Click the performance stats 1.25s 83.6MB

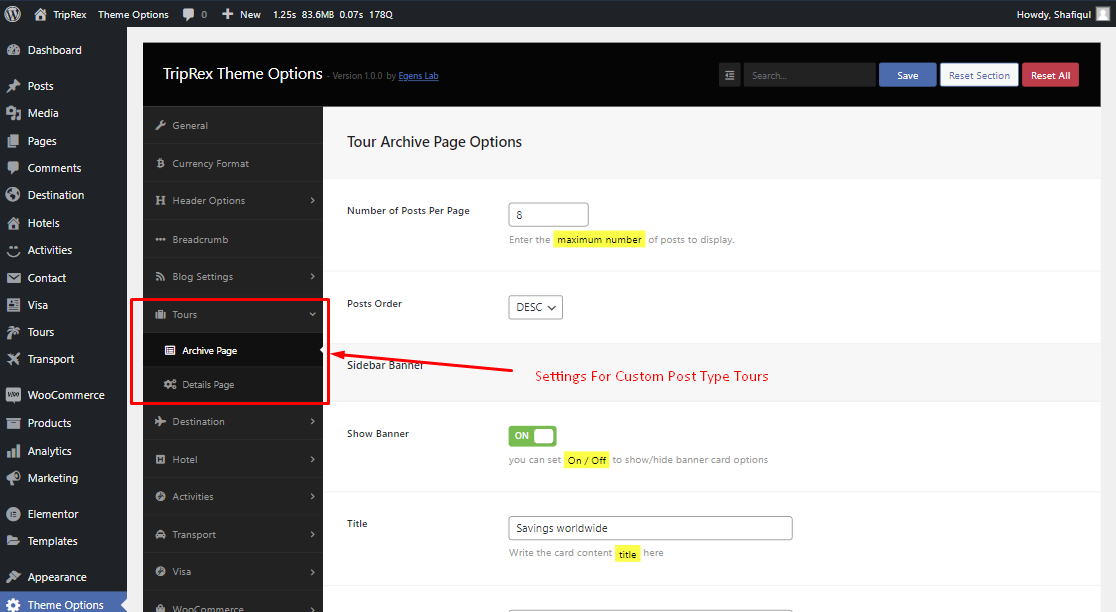pos(332,14)
